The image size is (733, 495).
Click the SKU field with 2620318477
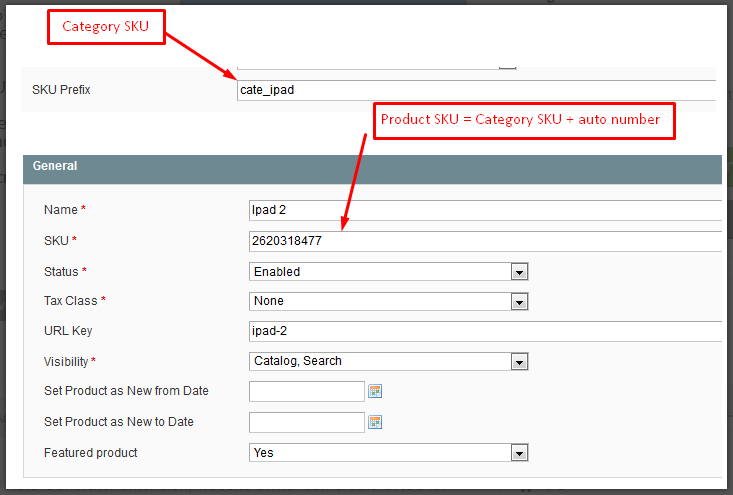click(485, 241)
